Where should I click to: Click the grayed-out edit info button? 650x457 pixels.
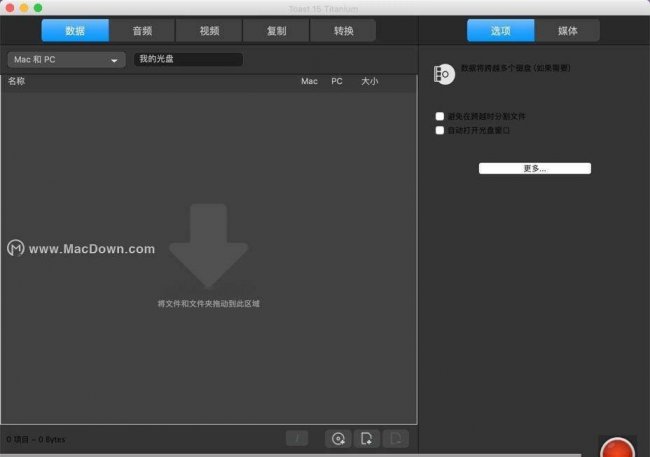coord(297,438)
